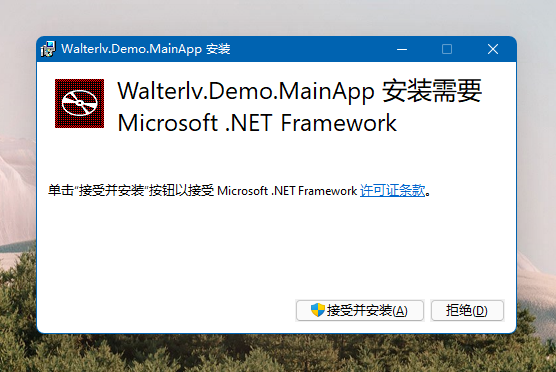
Task: Click the installer icon in the title bar
Action: coord(48,49)
